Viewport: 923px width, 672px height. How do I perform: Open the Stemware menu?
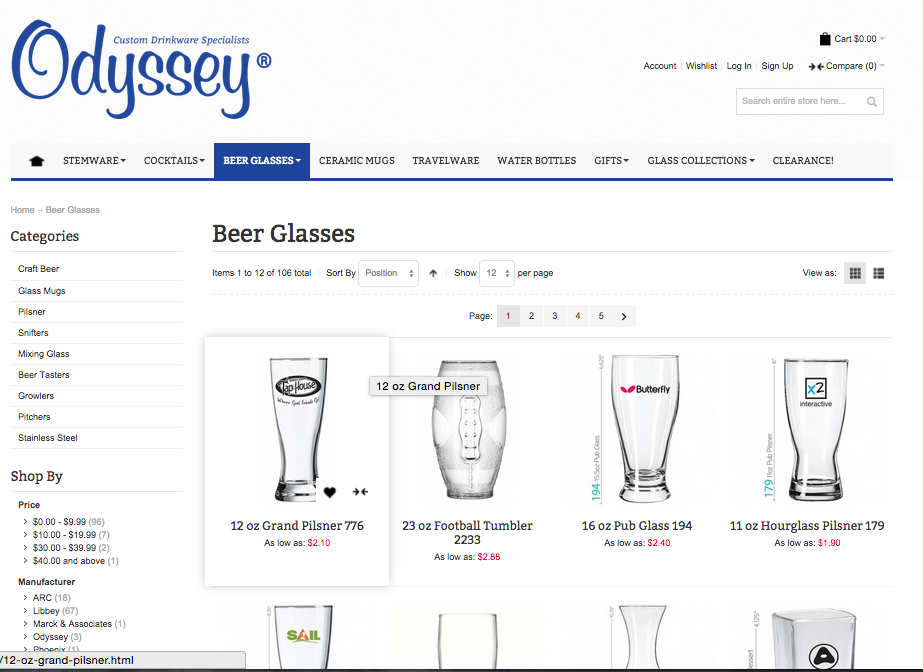pos(94,161)
